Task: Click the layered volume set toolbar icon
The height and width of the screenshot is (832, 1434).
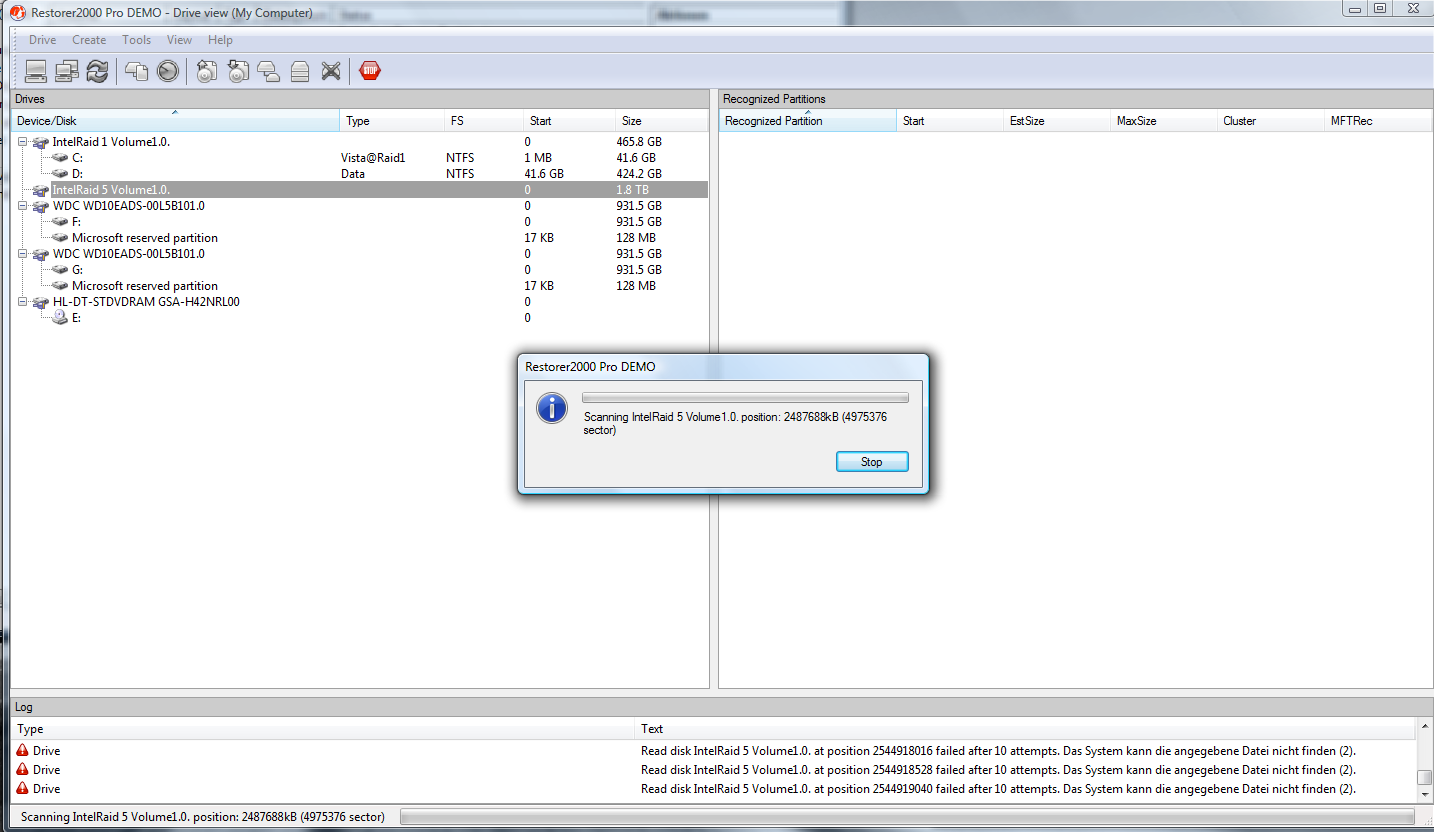Action: coord(300,71)
